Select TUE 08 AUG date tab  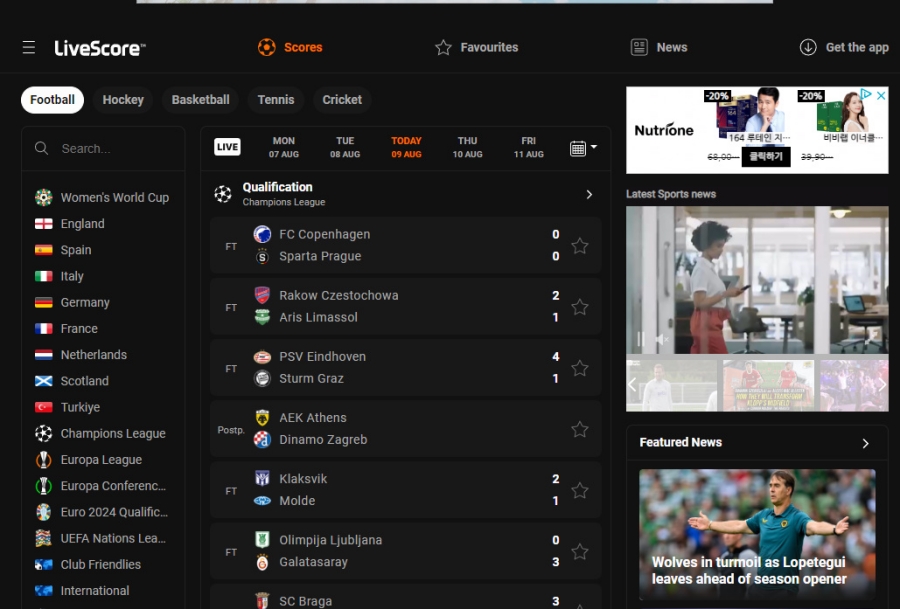345,148
